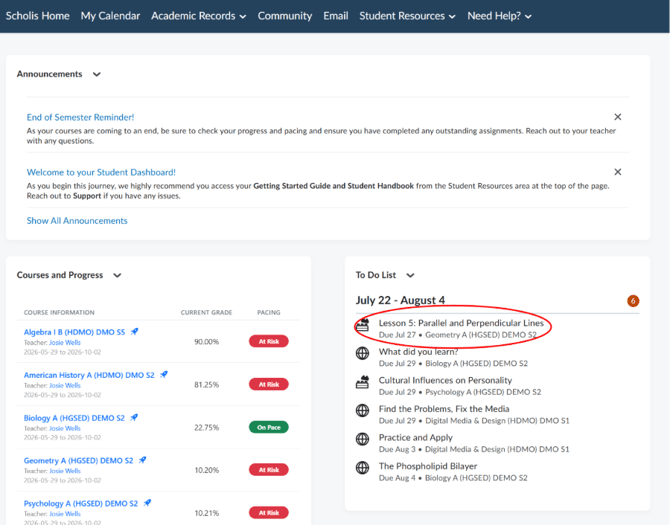Open the Psychology A (HGSED) DEMO S2 course
This screenshot has height=525, width=670.
(x=81, y=503)
